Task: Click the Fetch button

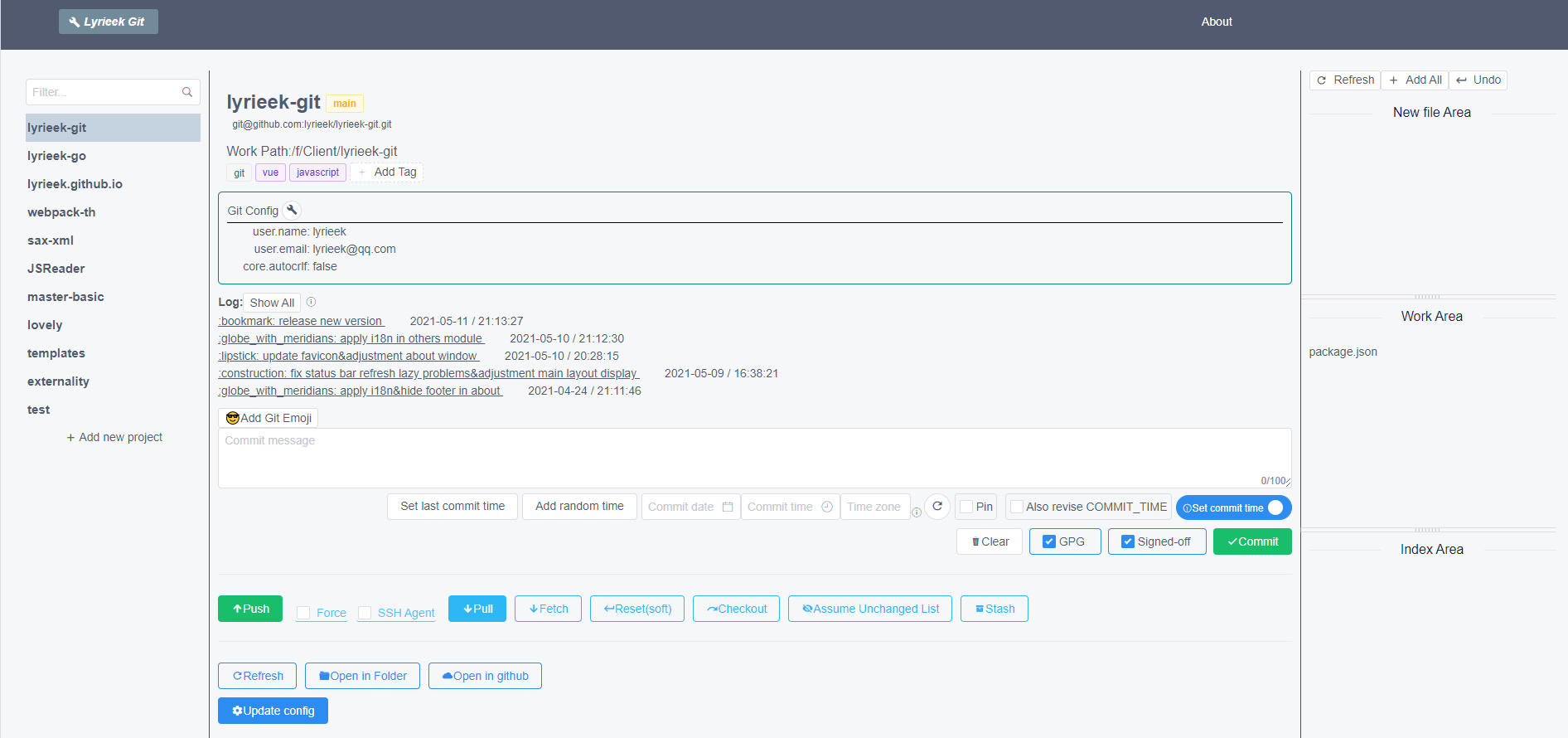Action: (x=548, y=609)
